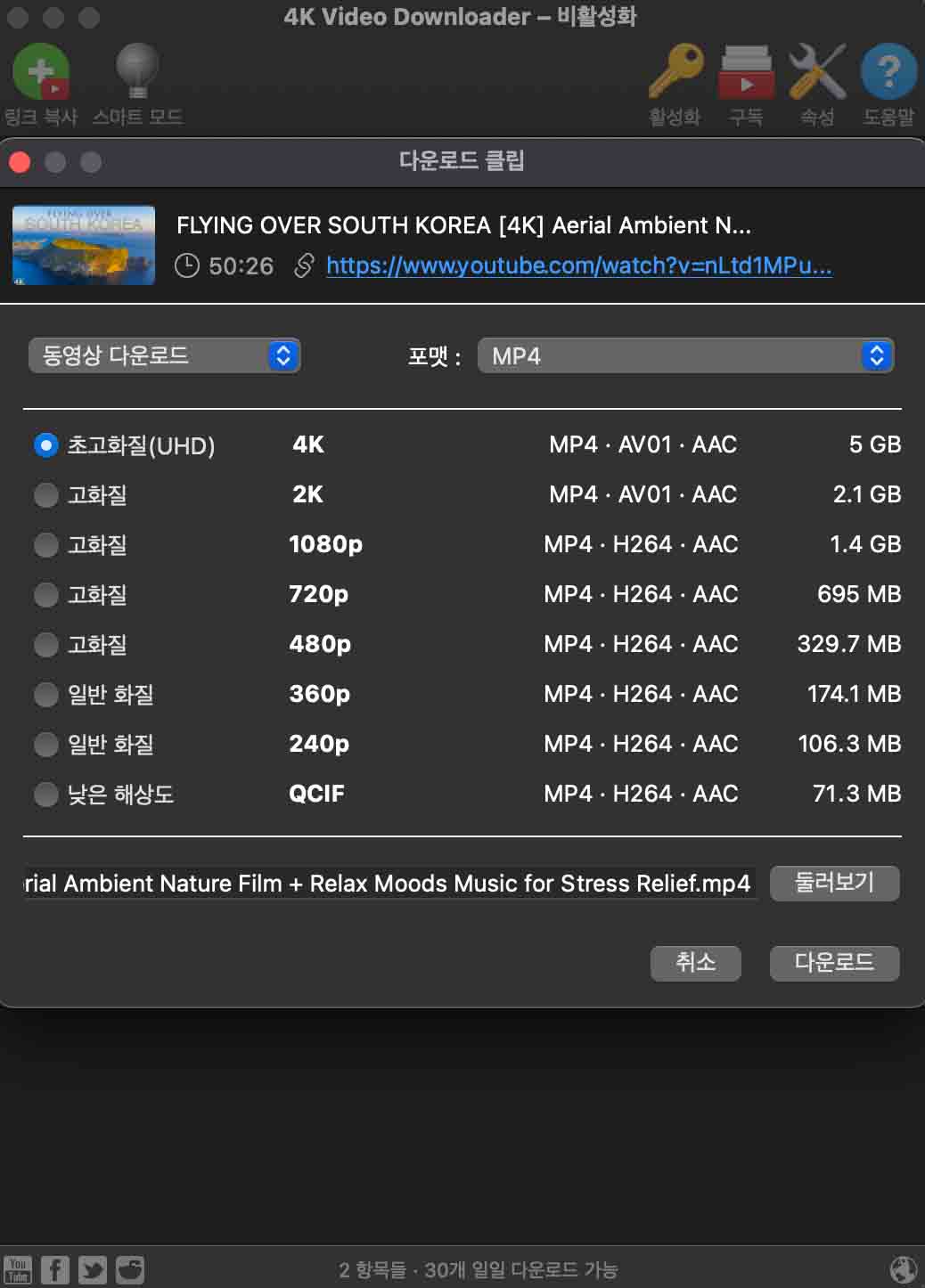The image size is (925, 1288).
Task: Click the FLYING OVER SOUTH KOREA title
Action: pos(463,225)
